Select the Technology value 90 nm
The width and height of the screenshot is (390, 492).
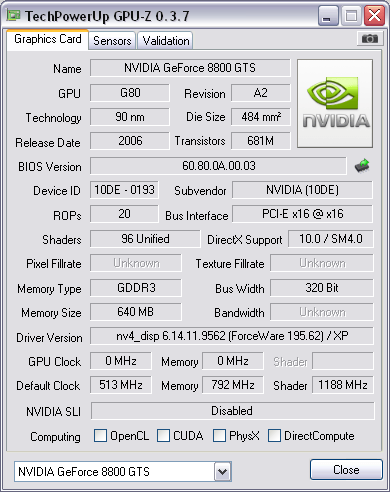pyautogui.click(x=130, y=117)
